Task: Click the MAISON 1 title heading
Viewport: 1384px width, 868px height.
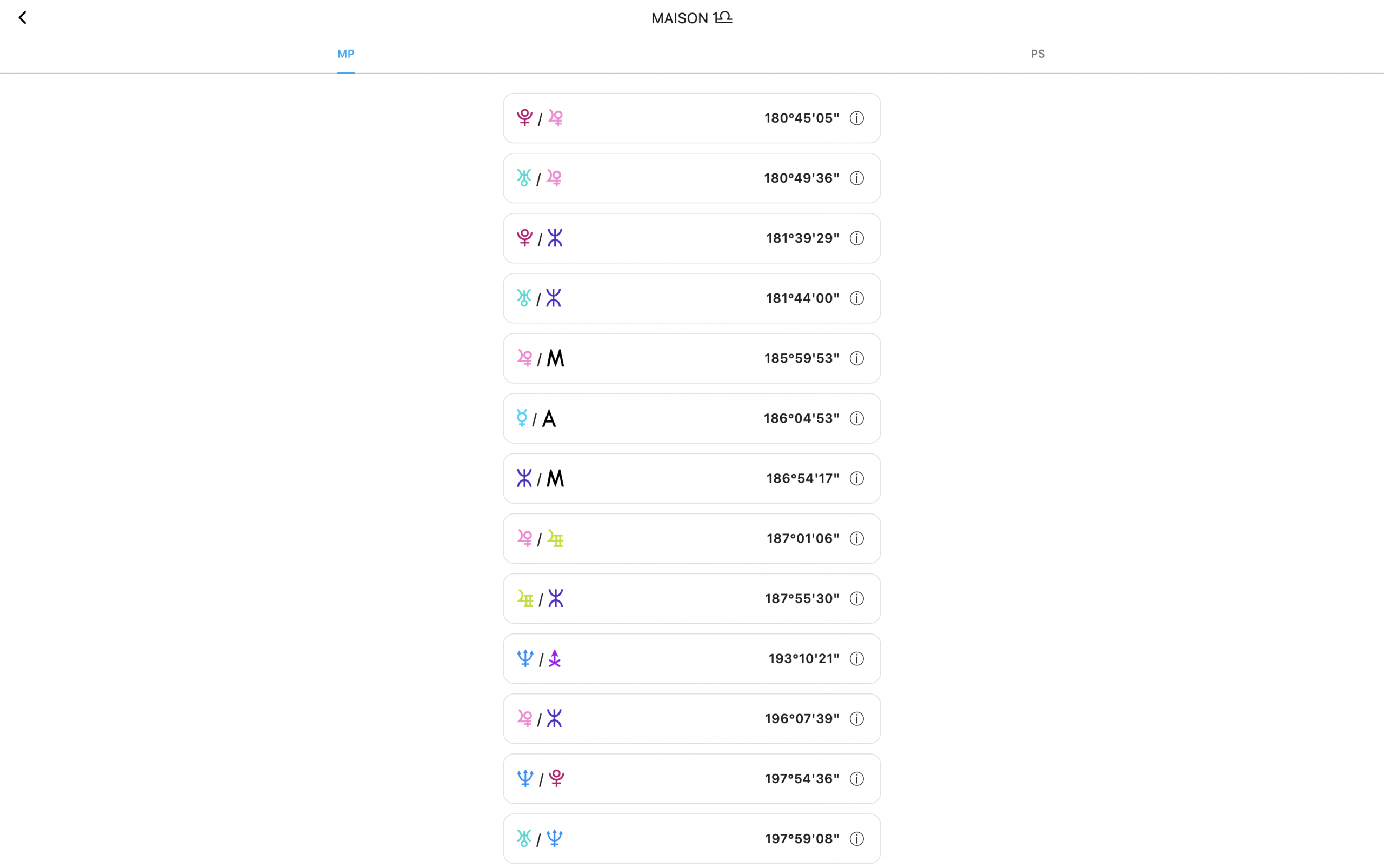Action: (x=691, y=18)
